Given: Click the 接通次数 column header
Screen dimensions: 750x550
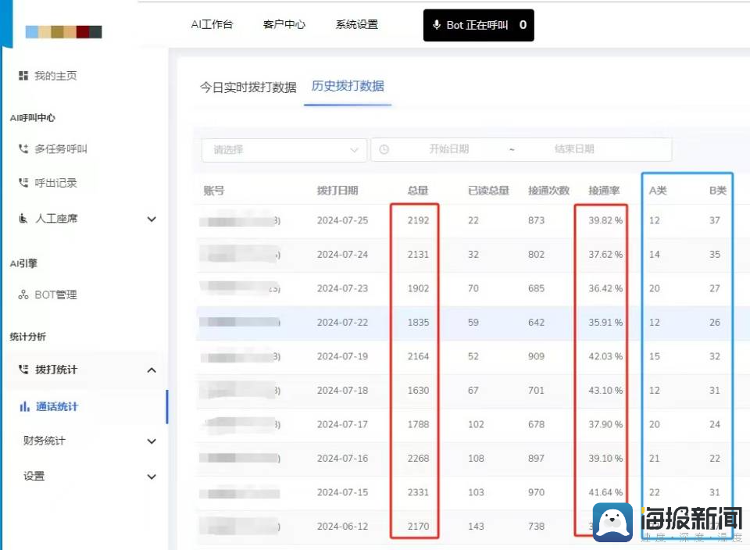Looking at the screenshot, I should tap(549, 191).
